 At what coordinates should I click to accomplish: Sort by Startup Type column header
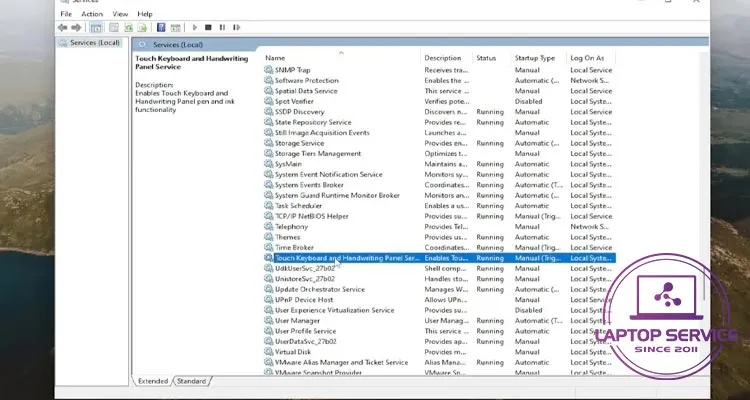click(x=533, y=58)
